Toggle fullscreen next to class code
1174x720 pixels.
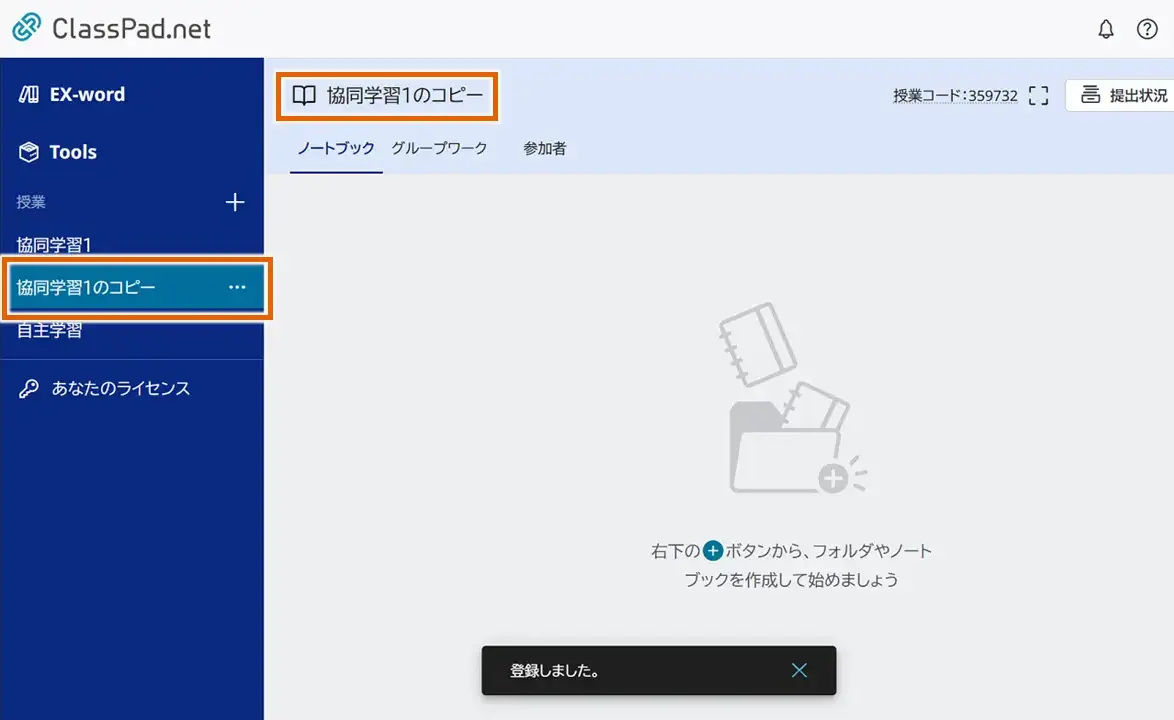pyautogui.click(x=1038, y=96)
